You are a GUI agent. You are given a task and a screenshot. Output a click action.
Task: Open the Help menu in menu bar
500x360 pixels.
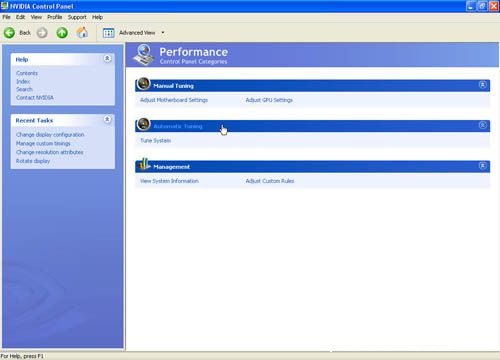coord(97,17)
